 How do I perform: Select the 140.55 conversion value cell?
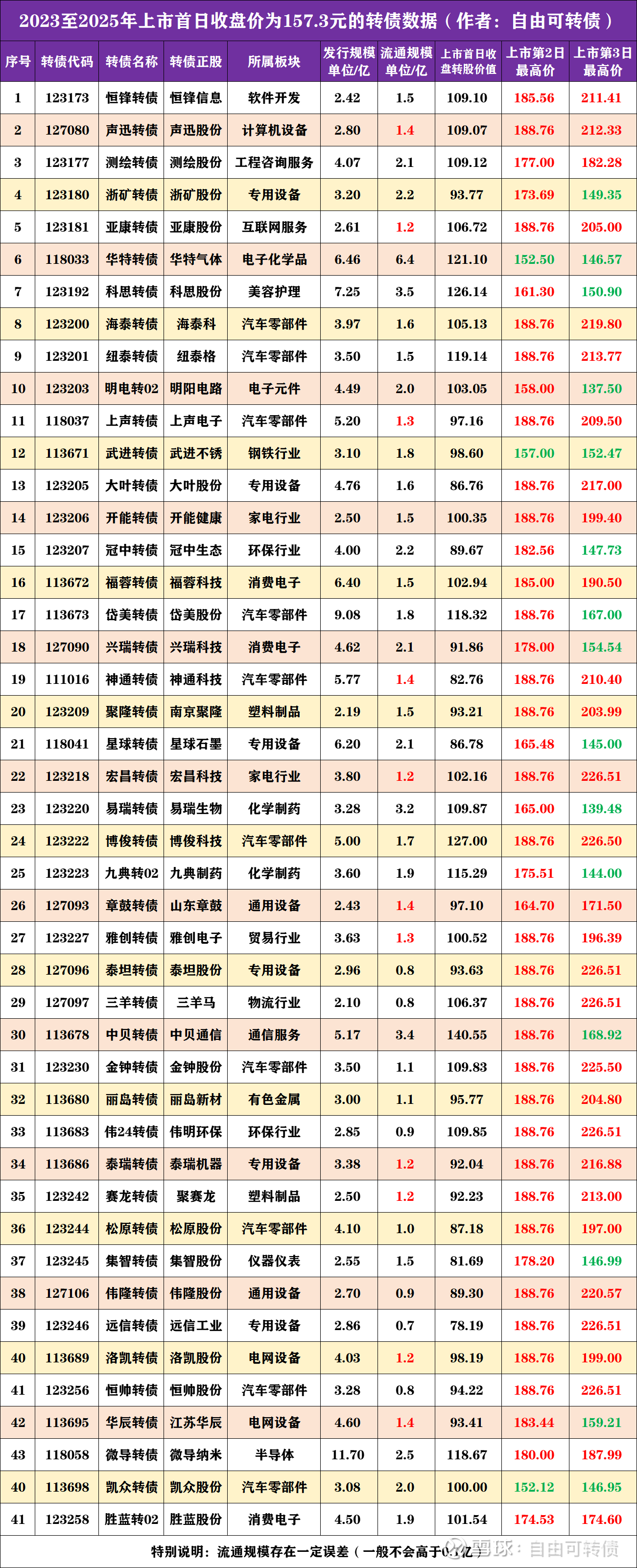pos(467,1035)
